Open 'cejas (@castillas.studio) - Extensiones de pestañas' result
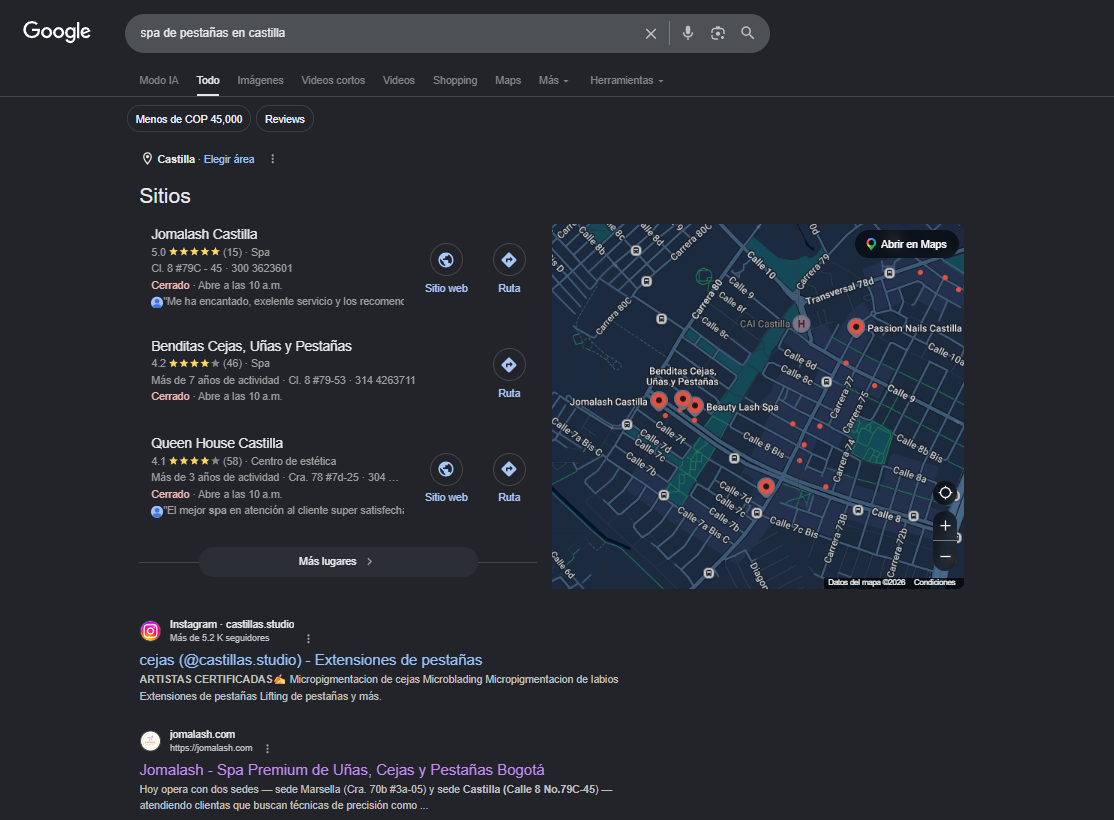Screen dimensions: 1114x820 (310, 660)
